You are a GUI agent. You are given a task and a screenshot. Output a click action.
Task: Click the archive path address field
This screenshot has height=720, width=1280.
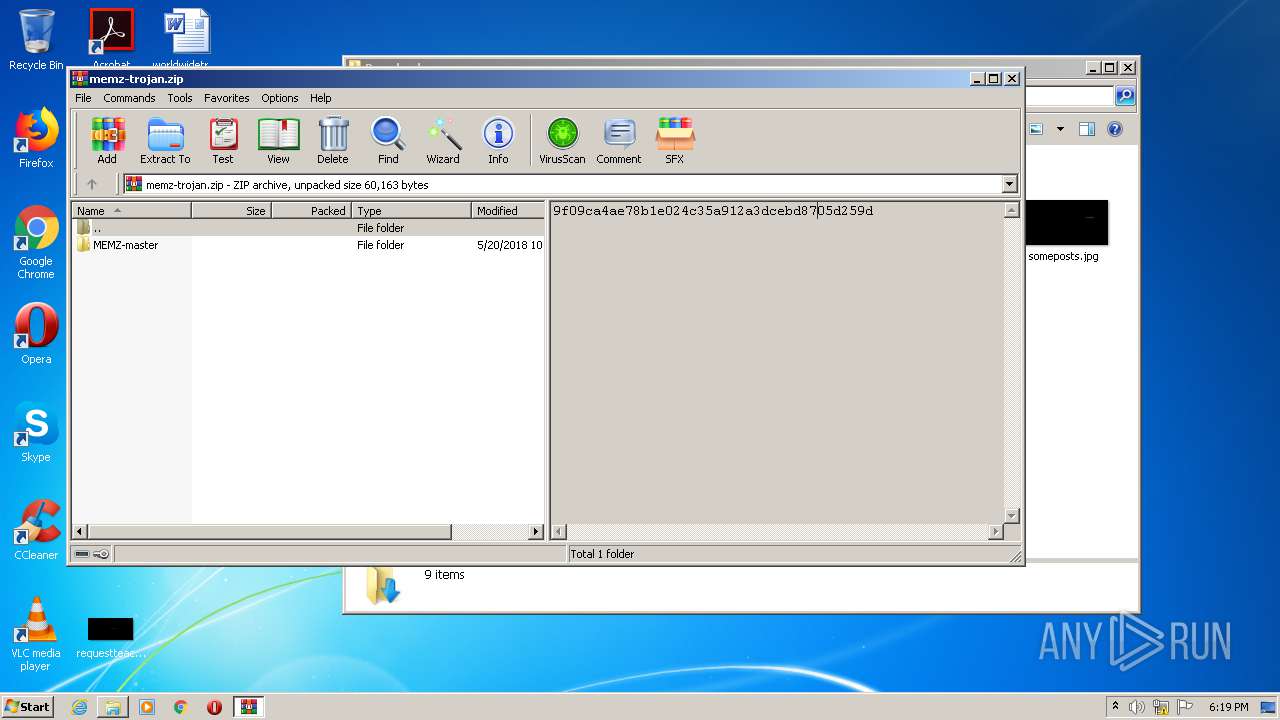[x=561, y=184]
